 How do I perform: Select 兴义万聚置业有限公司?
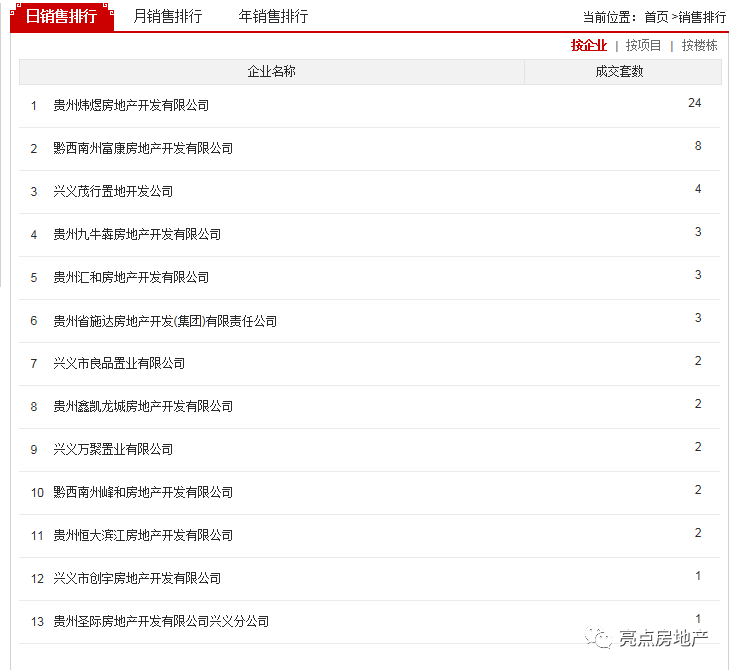coord(113,449)
